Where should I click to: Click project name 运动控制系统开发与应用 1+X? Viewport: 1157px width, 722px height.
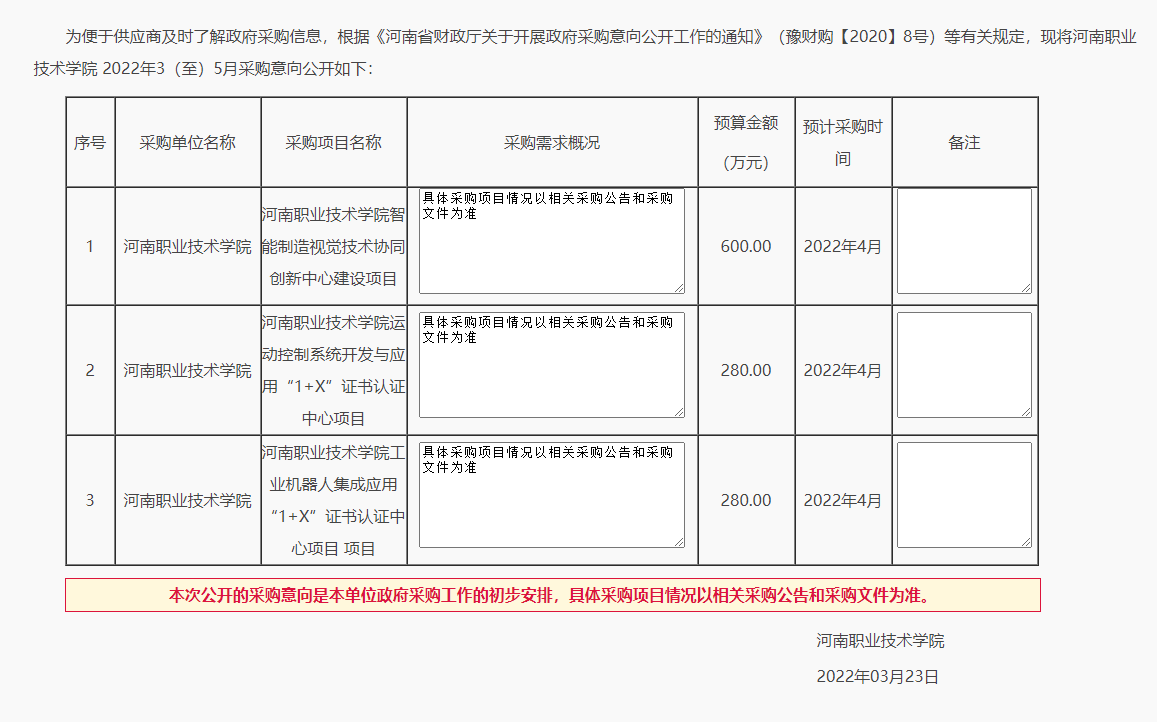coord(334,371)
